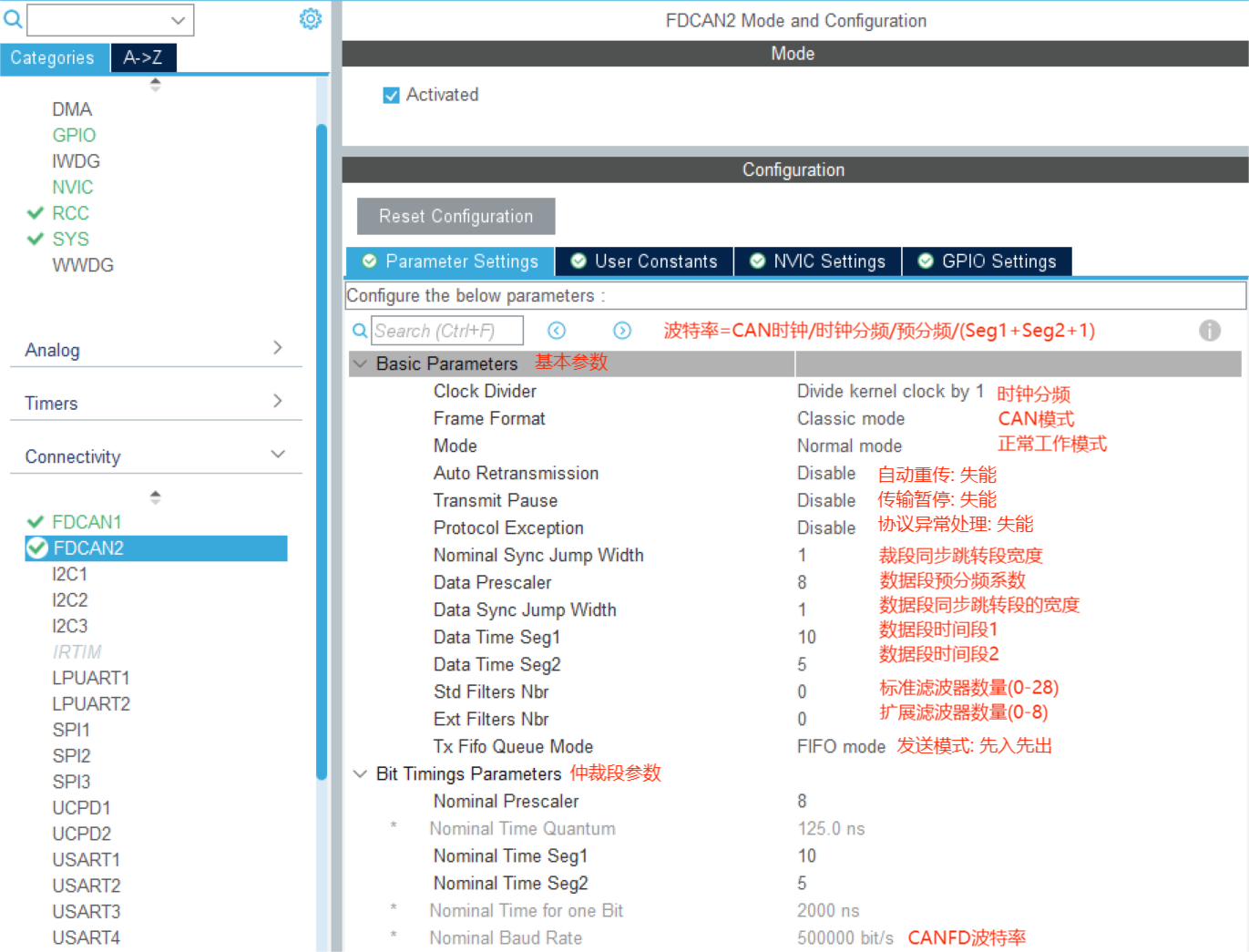The height and width of the screenshot is (952, 1249).
Task: Select UCPD2 peripheral
Action: 81,834
